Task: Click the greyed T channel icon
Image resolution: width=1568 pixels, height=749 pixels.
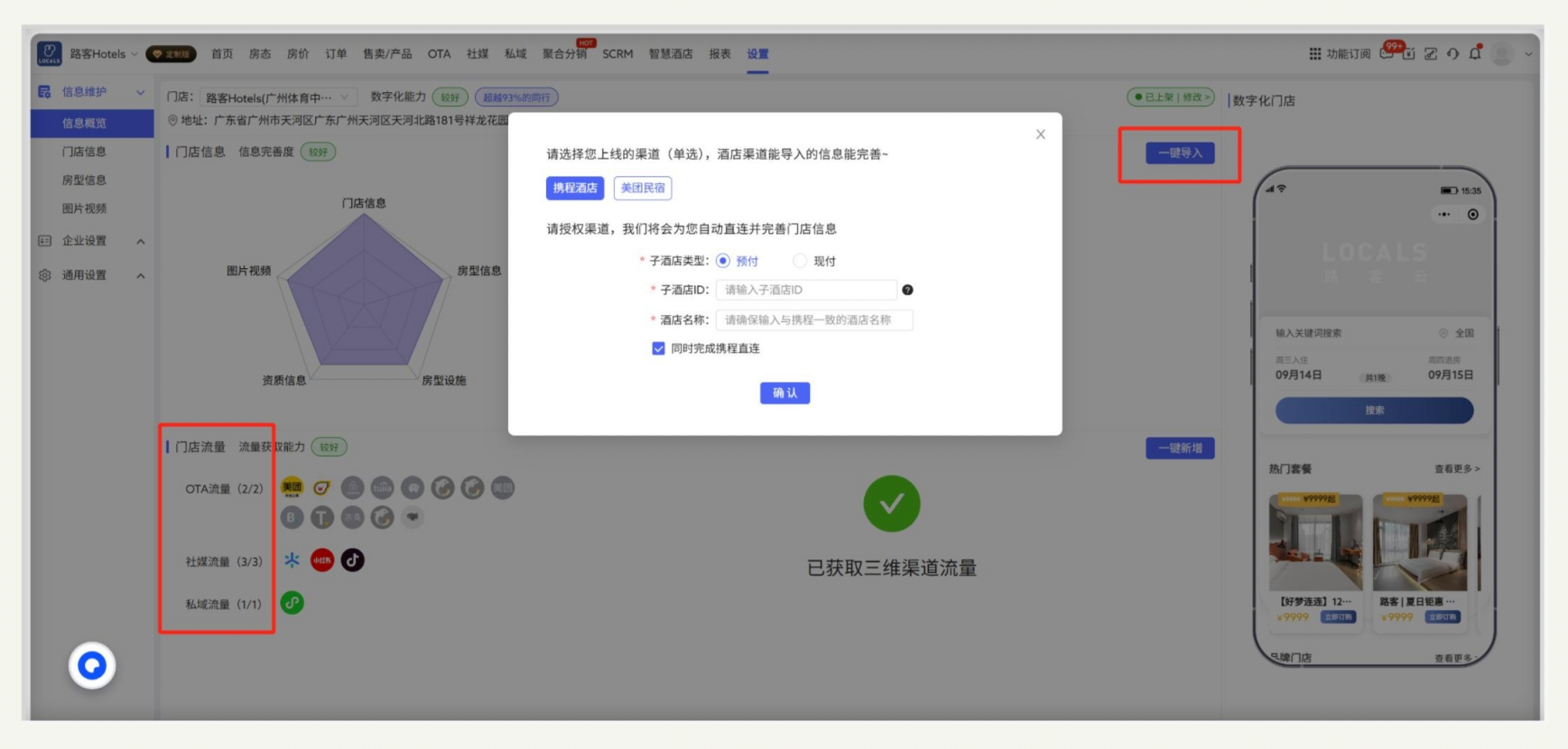Action: tap(322, 517)
